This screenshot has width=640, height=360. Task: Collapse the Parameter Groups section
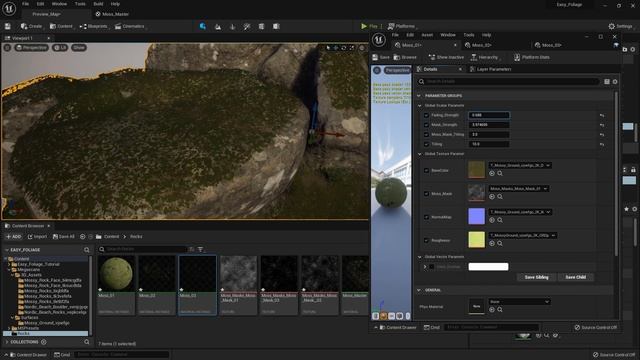[x=419, y=96]
